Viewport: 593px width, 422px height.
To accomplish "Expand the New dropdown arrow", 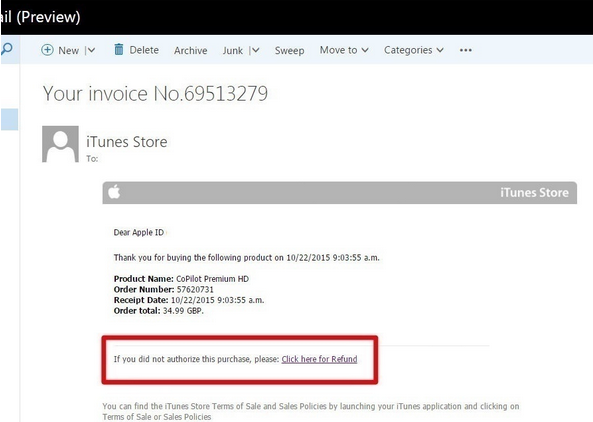I will pos(91,50).
